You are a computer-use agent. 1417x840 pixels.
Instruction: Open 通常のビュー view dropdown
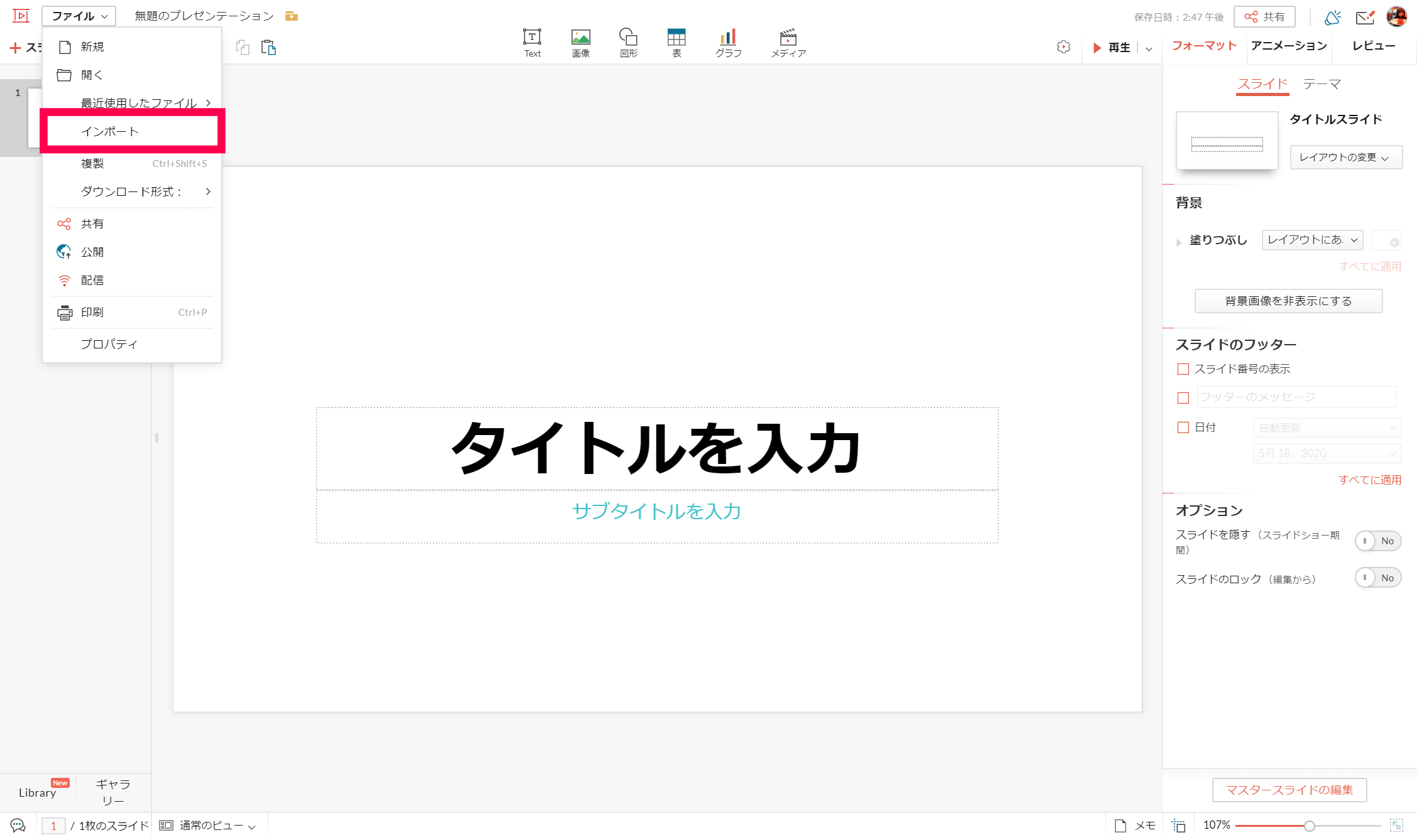[x=208, y=825]
